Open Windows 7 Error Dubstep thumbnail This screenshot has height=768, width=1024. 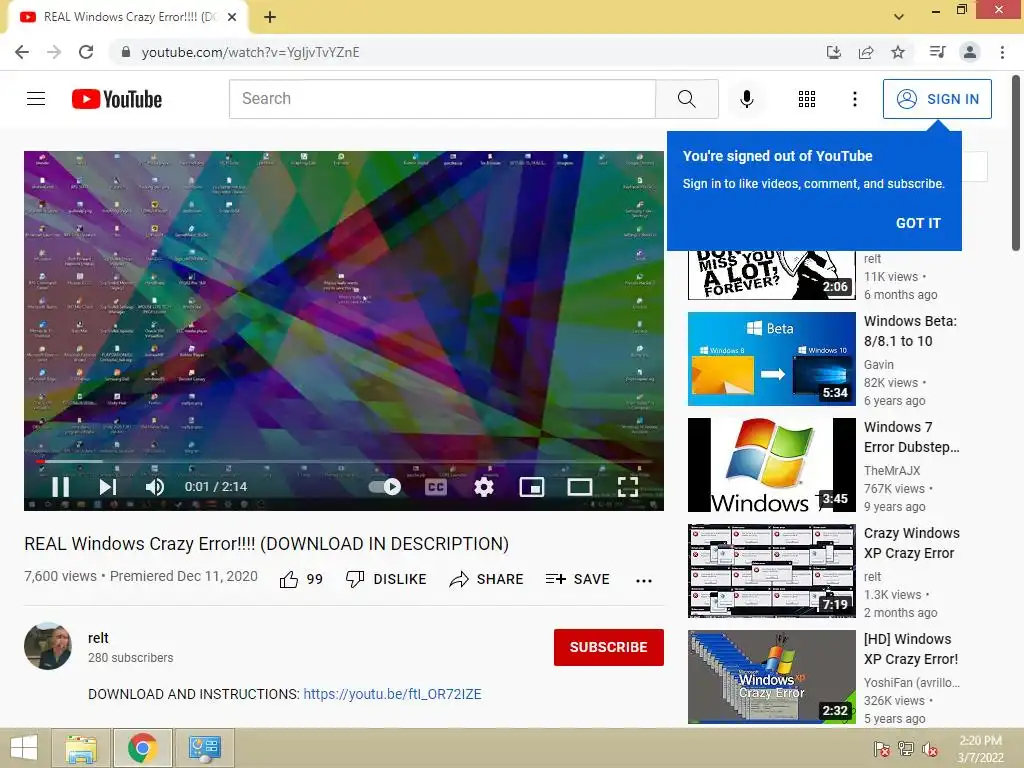[772, 465]
